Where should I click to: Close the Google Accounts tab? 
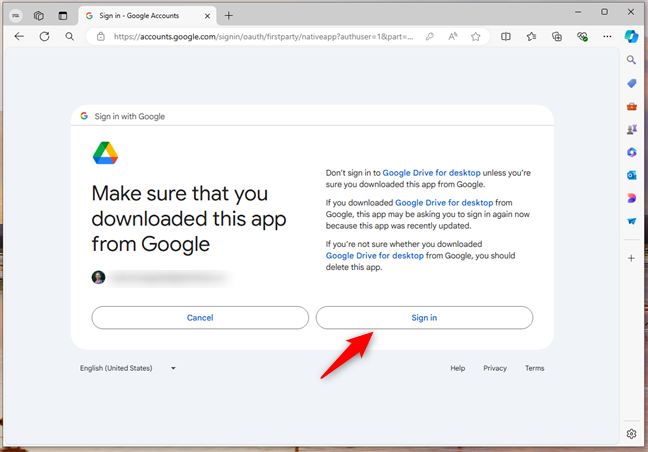207,16
